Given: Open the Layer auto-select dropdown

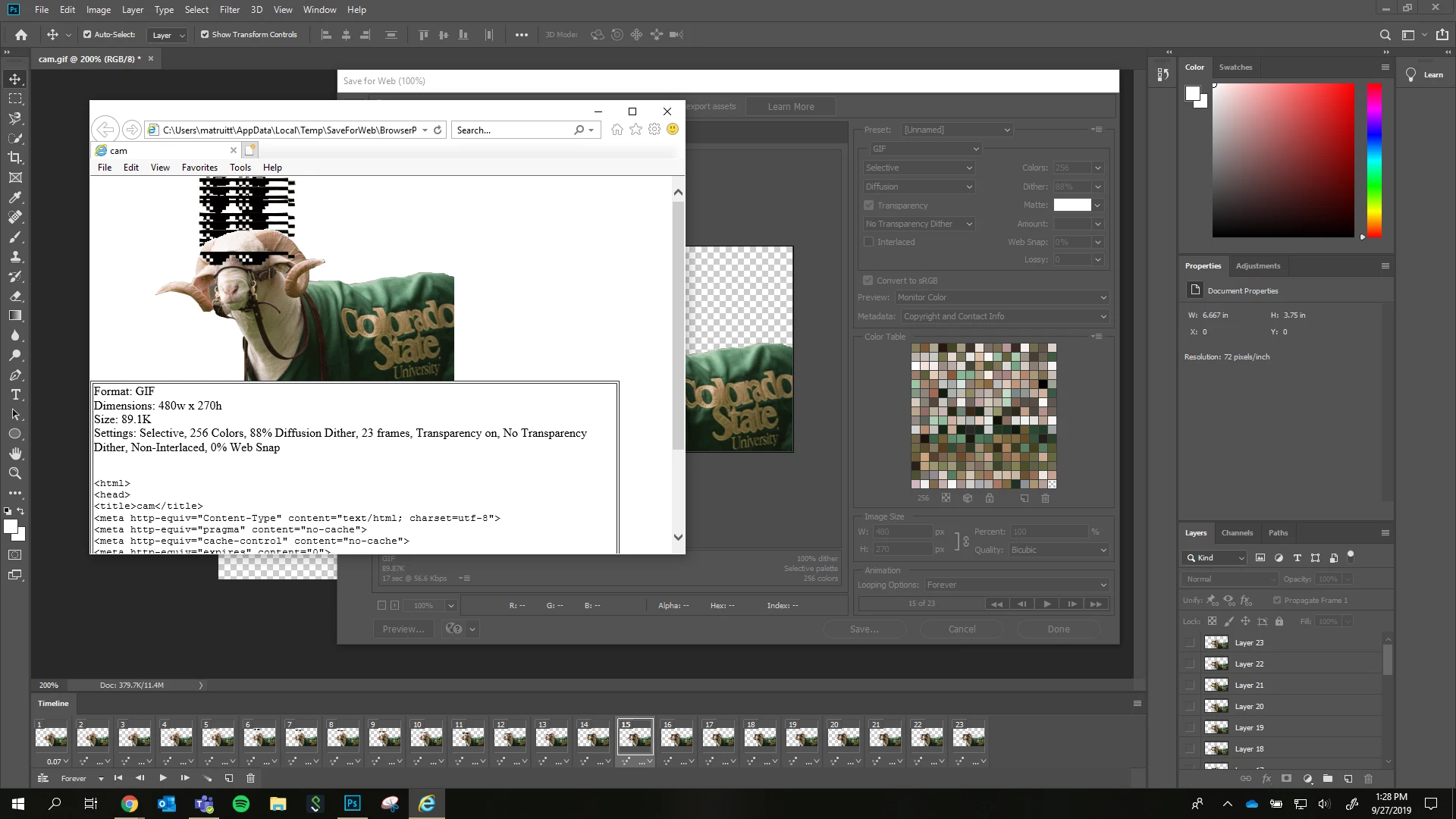Looking at the screenshot, I should click(x=168, y=35).
